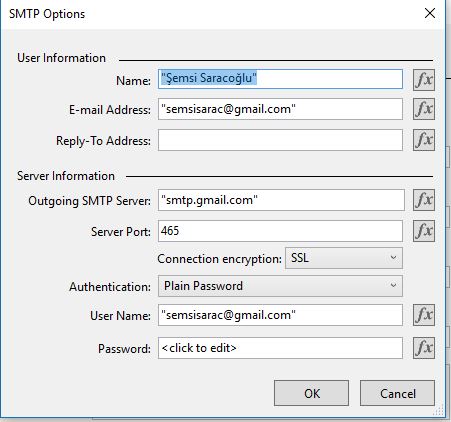Open the fx expression editor for Outgoing SMTP Server
The image size is (451, 422).
pos(424,200)
